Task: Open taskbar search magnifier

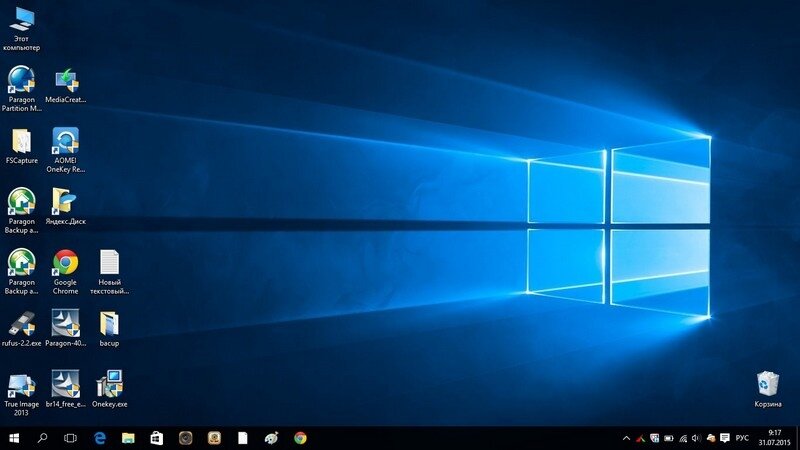Action: (x=42, y=438)
